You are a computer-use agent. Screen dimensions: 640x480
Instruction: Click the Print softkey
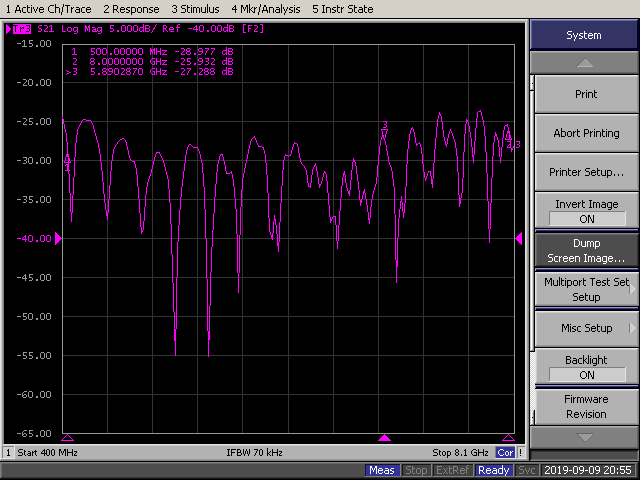tap(586, 94)
